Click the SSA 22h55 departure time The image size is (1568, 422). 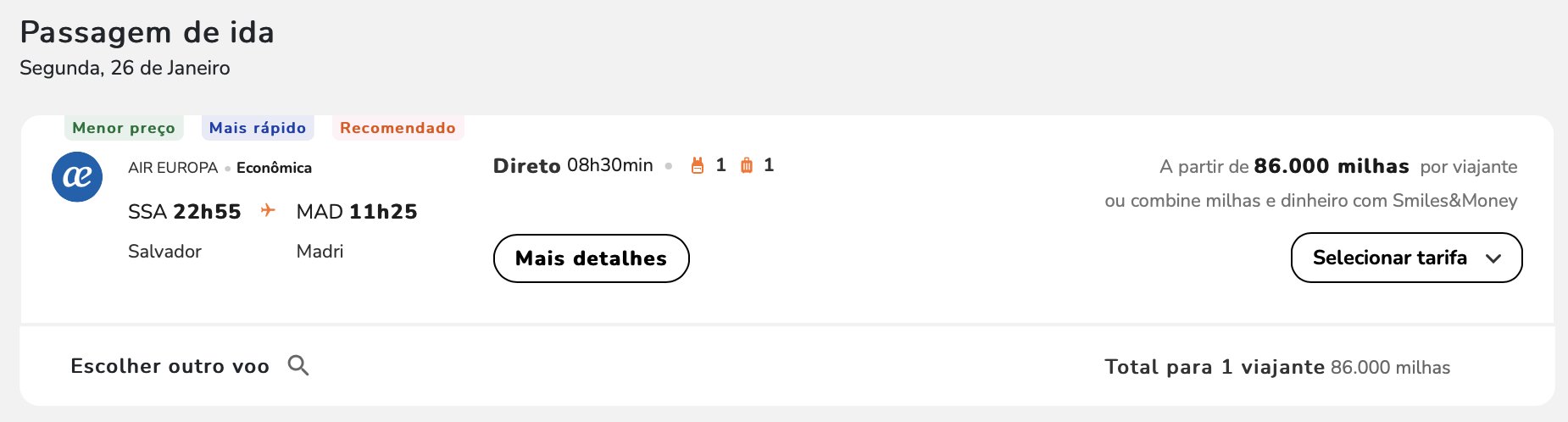[185, 211]
